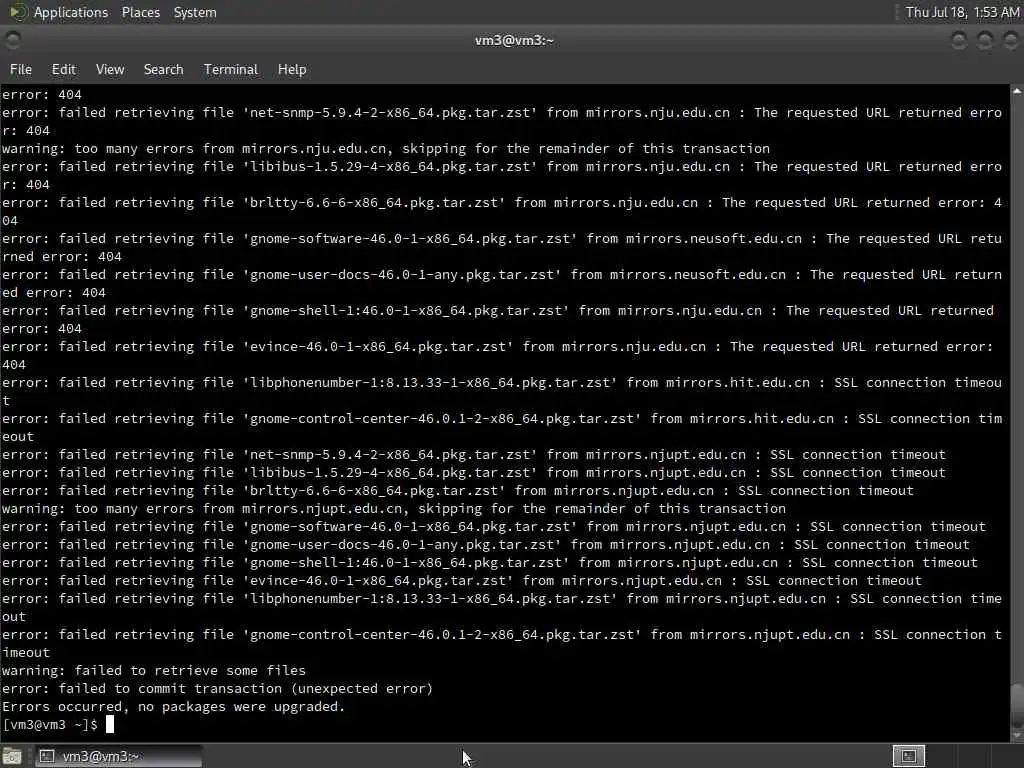Click 'gnome-control-center' error from mirrors.hit.edu.cn
Viewport: 1024px width, 768px height.
[502, 427]
